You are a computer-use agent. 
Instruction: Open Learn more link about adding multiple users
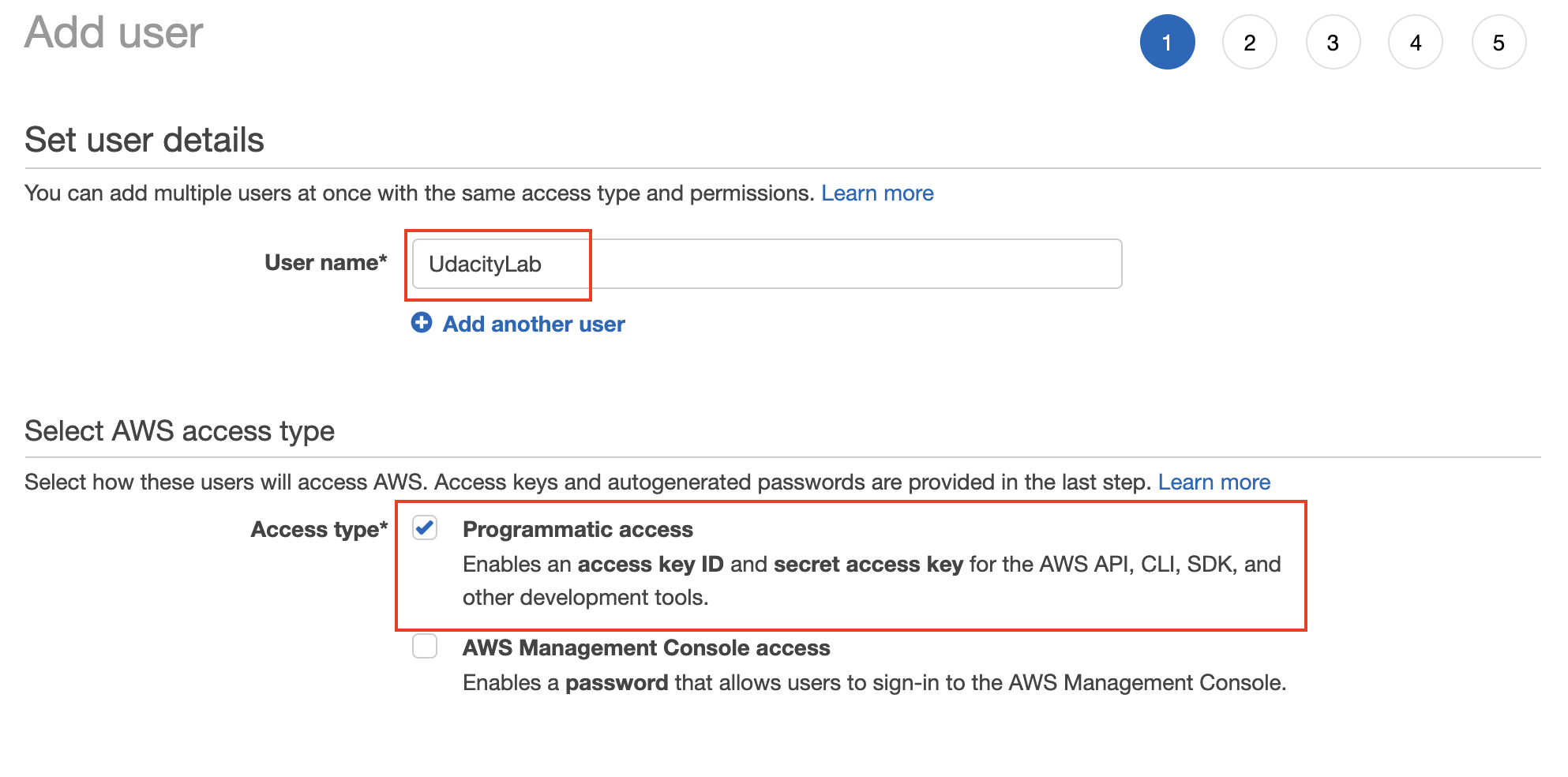pyautogui.click(x=877, y=193)
